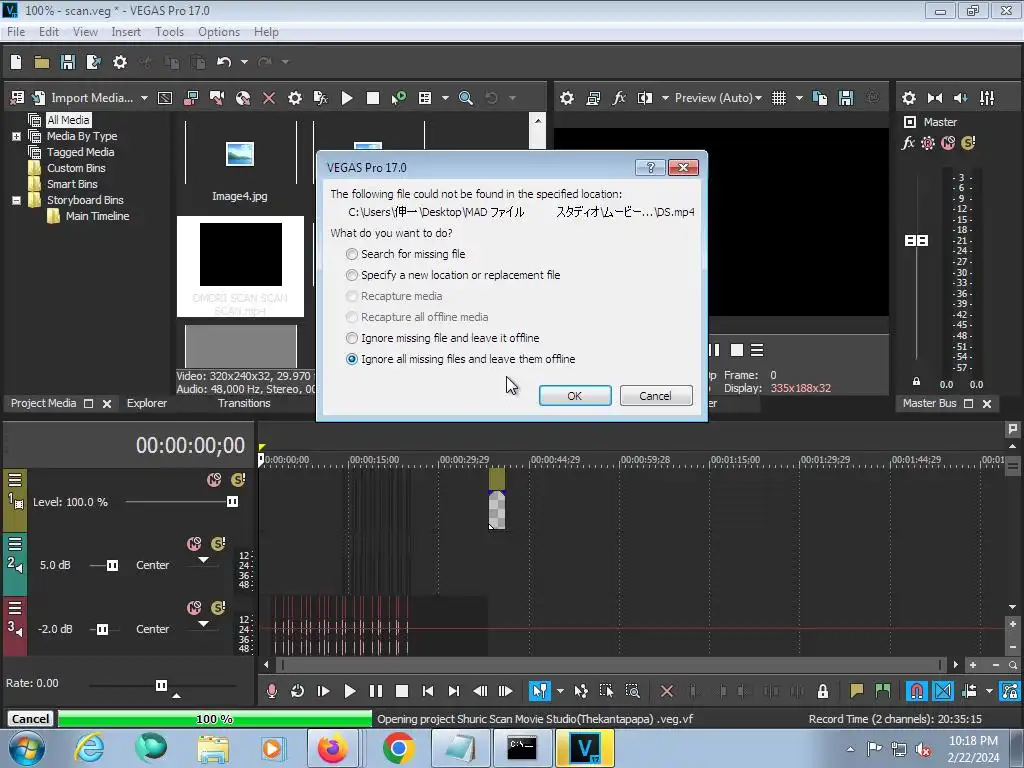Screen dimensions: 1024x768
Task: Open Master FX in Master Bus panel
Action: [x=908, y=143]
